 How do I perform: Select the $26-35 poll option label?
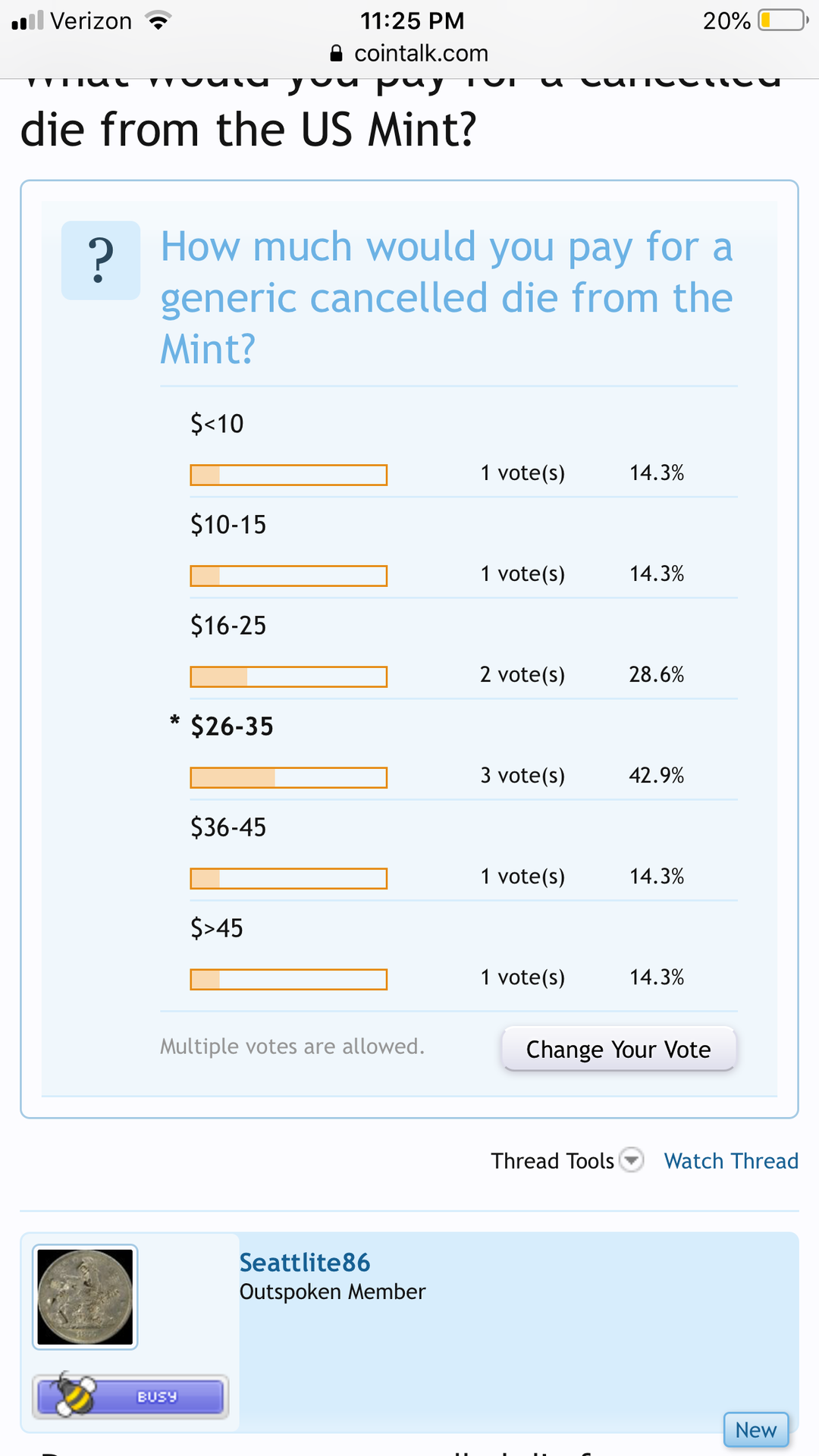tap(231, 726)
